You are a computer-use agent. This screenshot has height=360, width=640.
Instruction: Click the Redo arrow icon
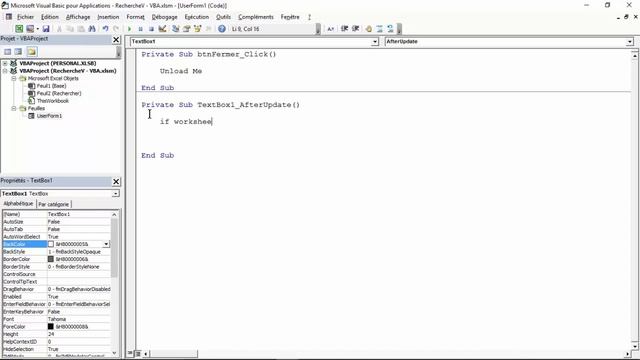pyautogui.click(x=116, y=29)
